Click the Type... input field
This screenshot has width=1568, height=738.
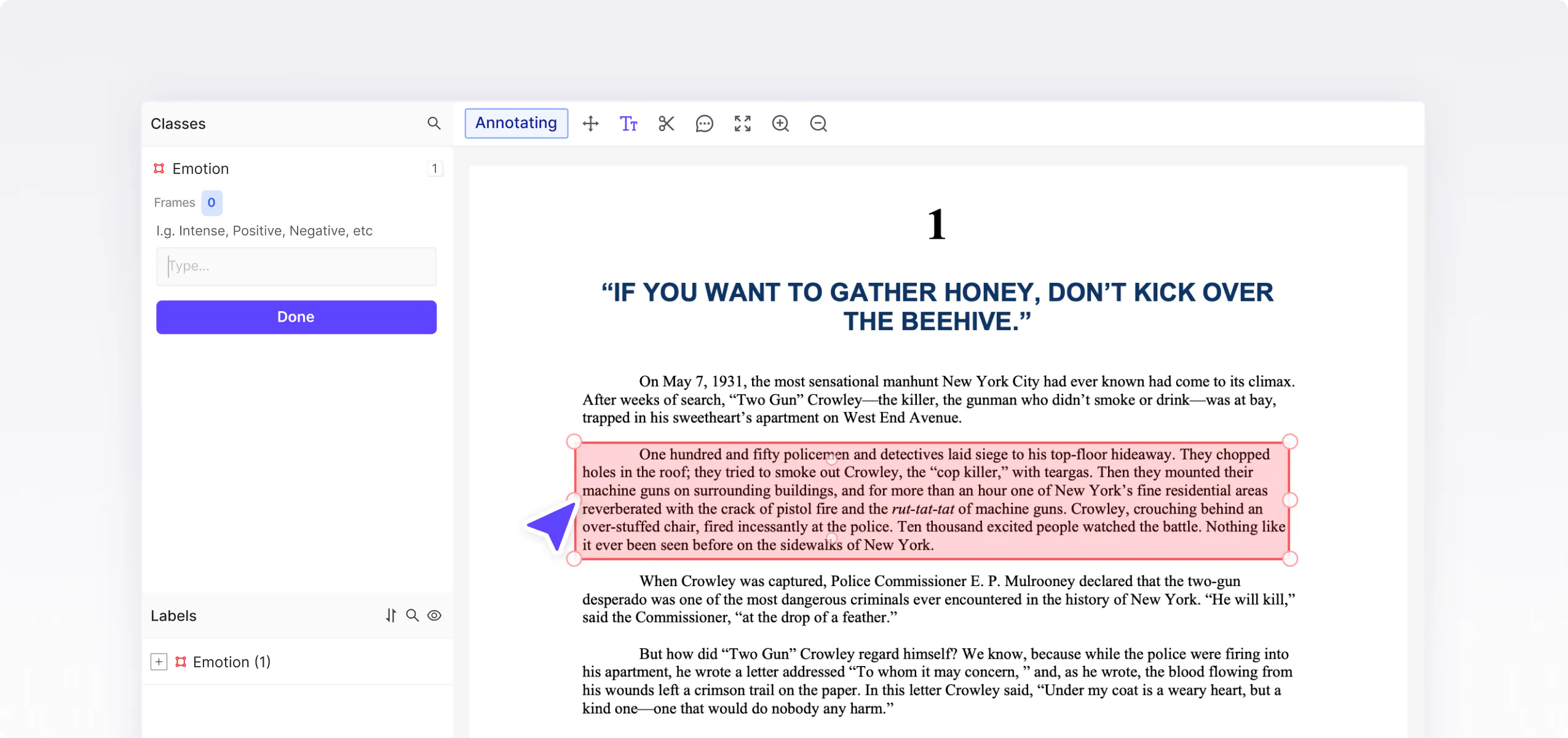point(296,266)
